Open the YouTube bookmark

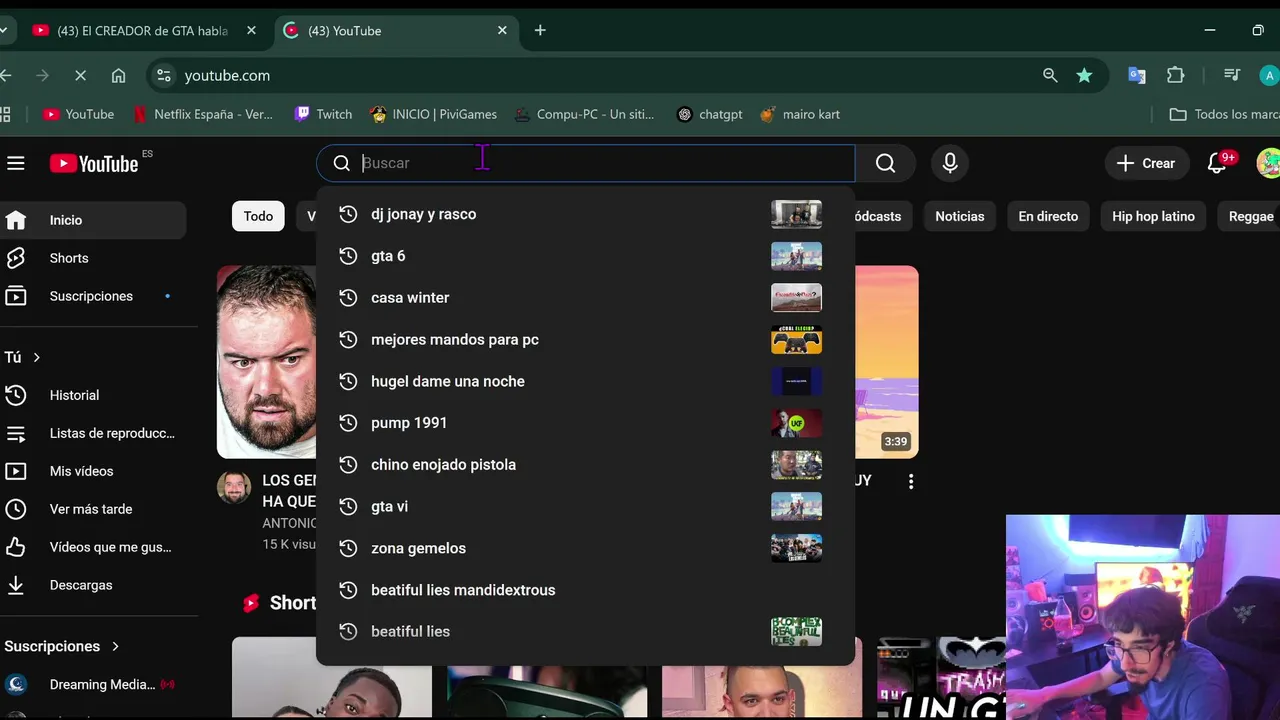[x=78, y=114]
